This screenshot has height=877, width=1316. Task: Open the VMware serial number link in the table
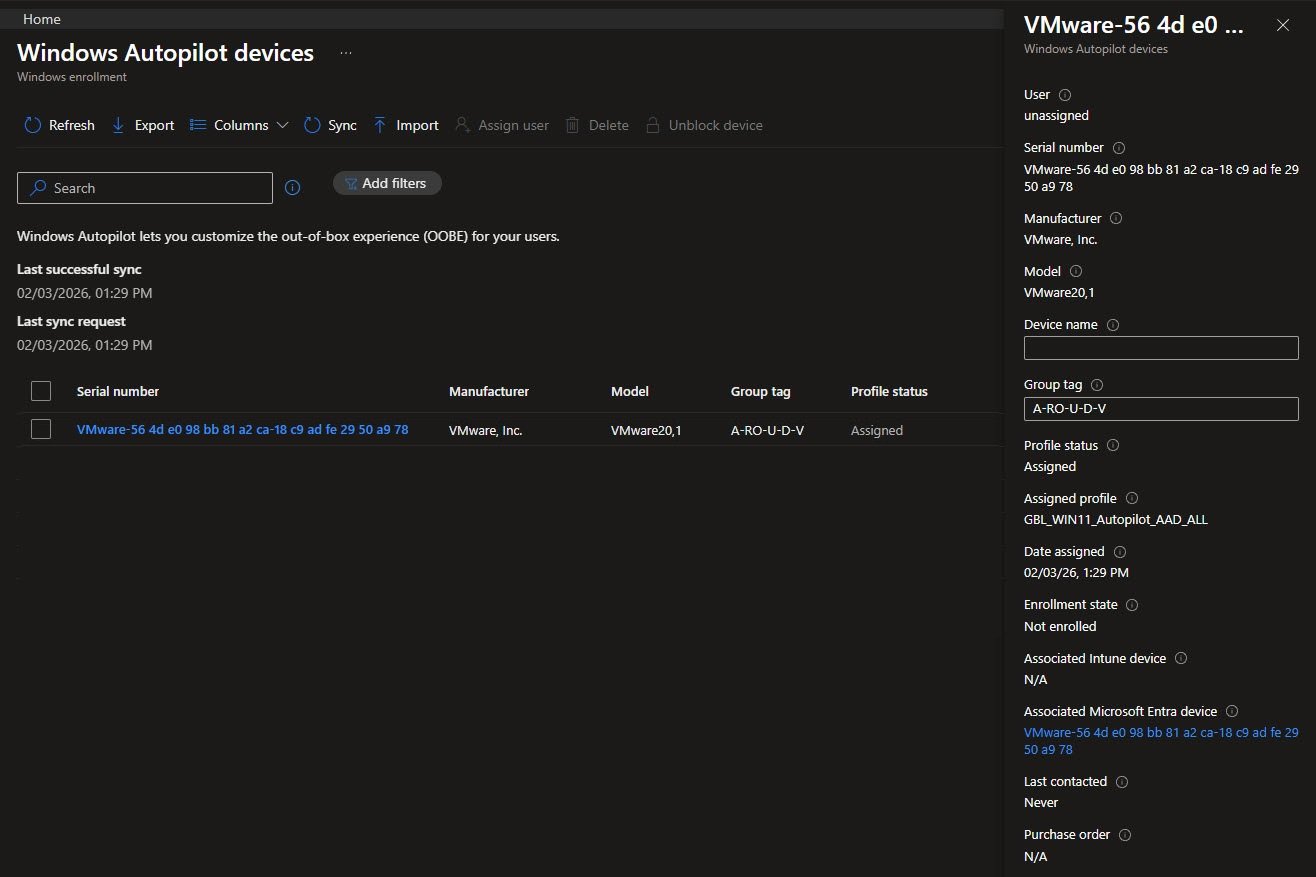242,430
